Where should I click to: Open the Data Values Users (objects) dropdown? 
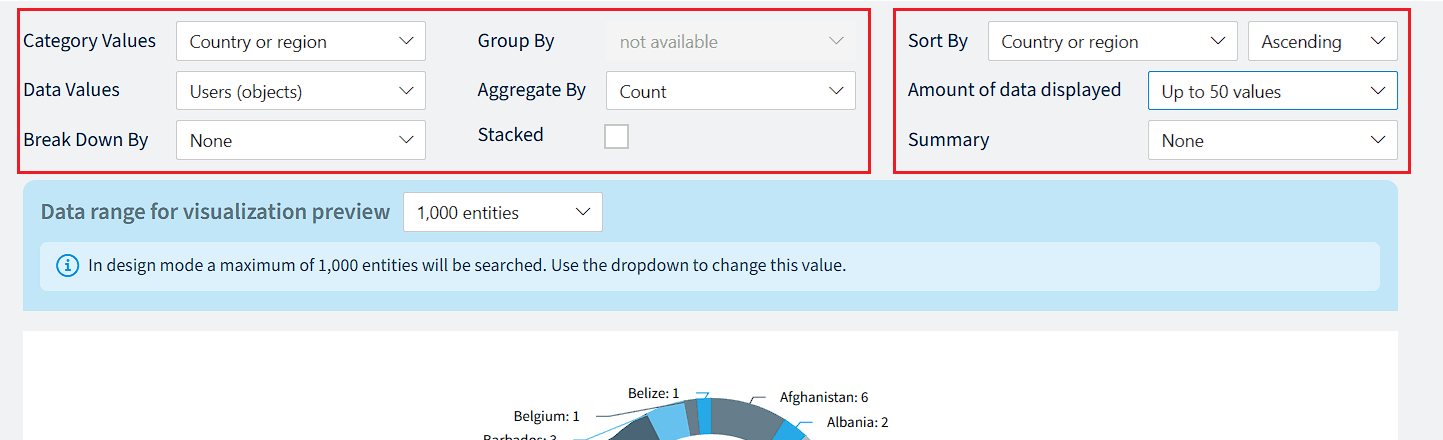tap(301, 91)
